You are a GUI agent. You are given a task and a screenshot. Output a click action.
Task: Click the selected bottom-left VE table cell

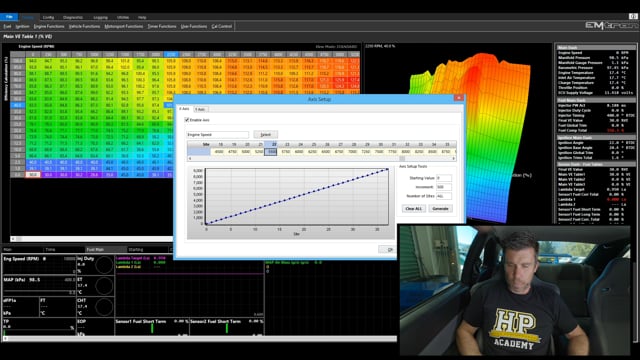click(x=33, y=175)
